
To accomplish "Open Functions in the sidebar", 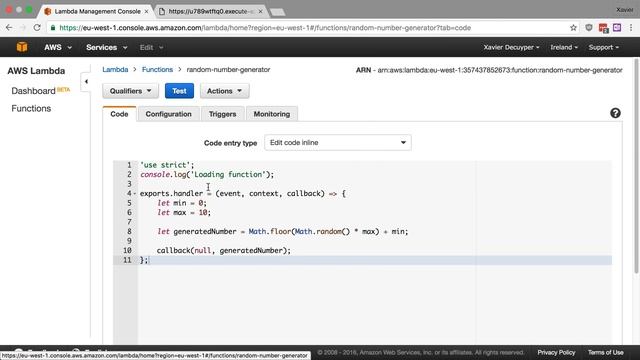I will pos(31,108).
